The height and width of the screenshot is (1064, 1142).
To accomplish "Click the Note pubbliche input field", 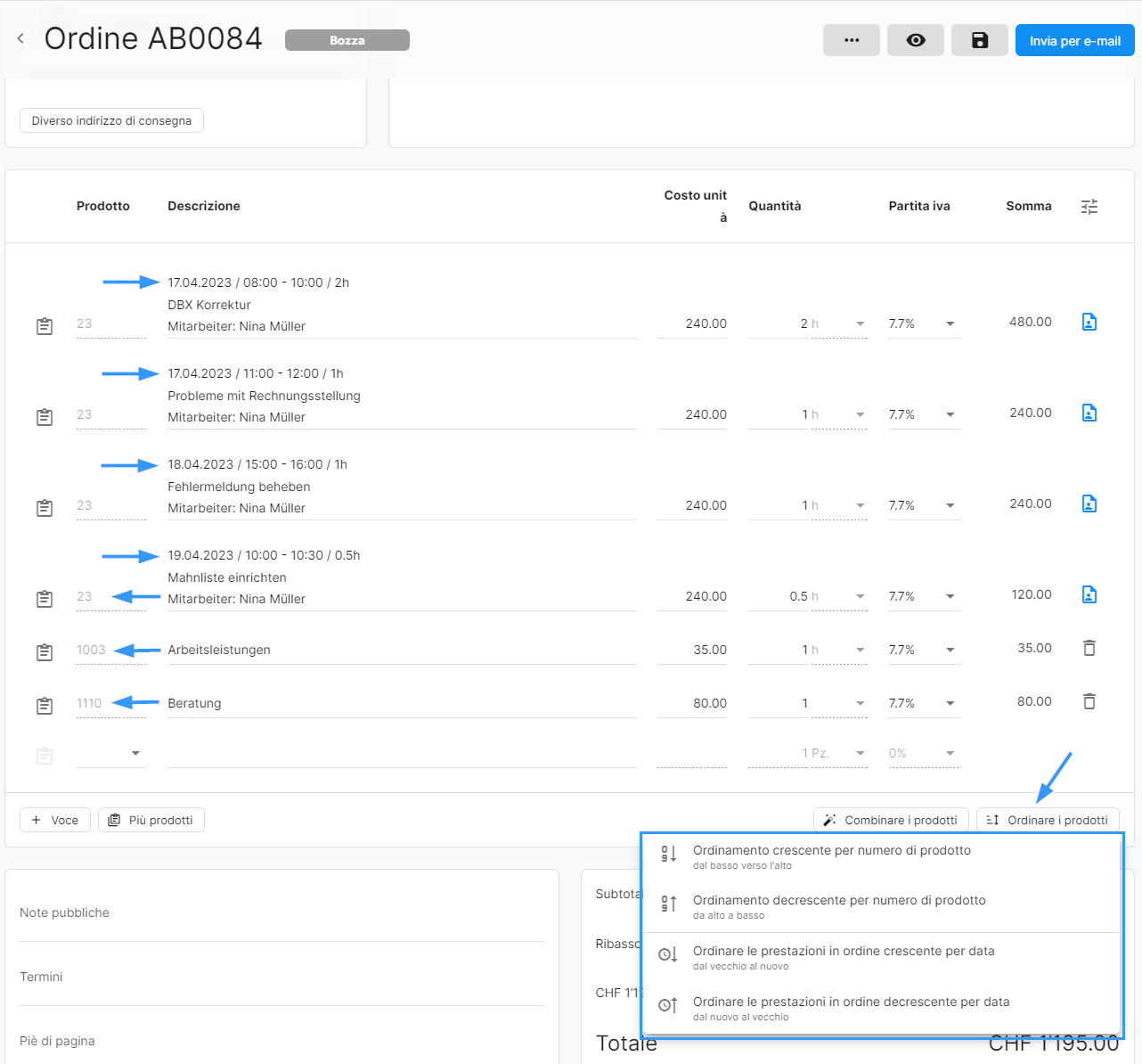I will coord(281,913).
